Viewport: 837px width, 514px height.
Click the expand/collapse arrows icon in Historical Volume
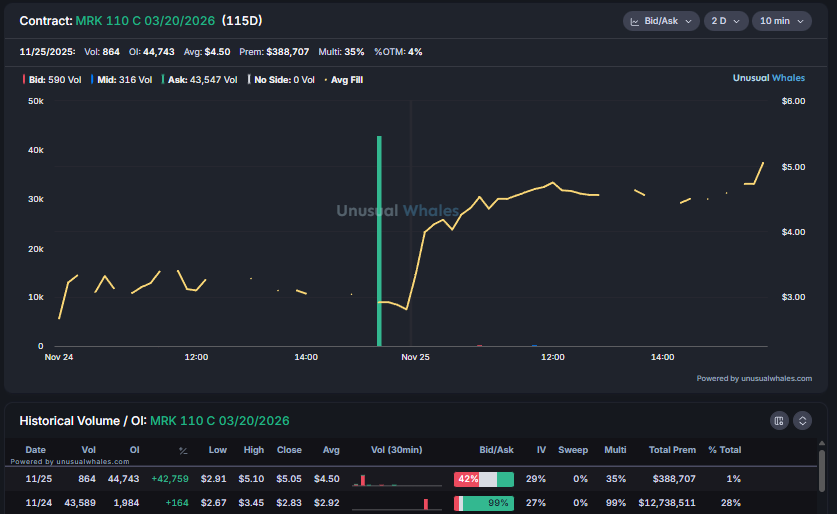click(x=802, y=421)
